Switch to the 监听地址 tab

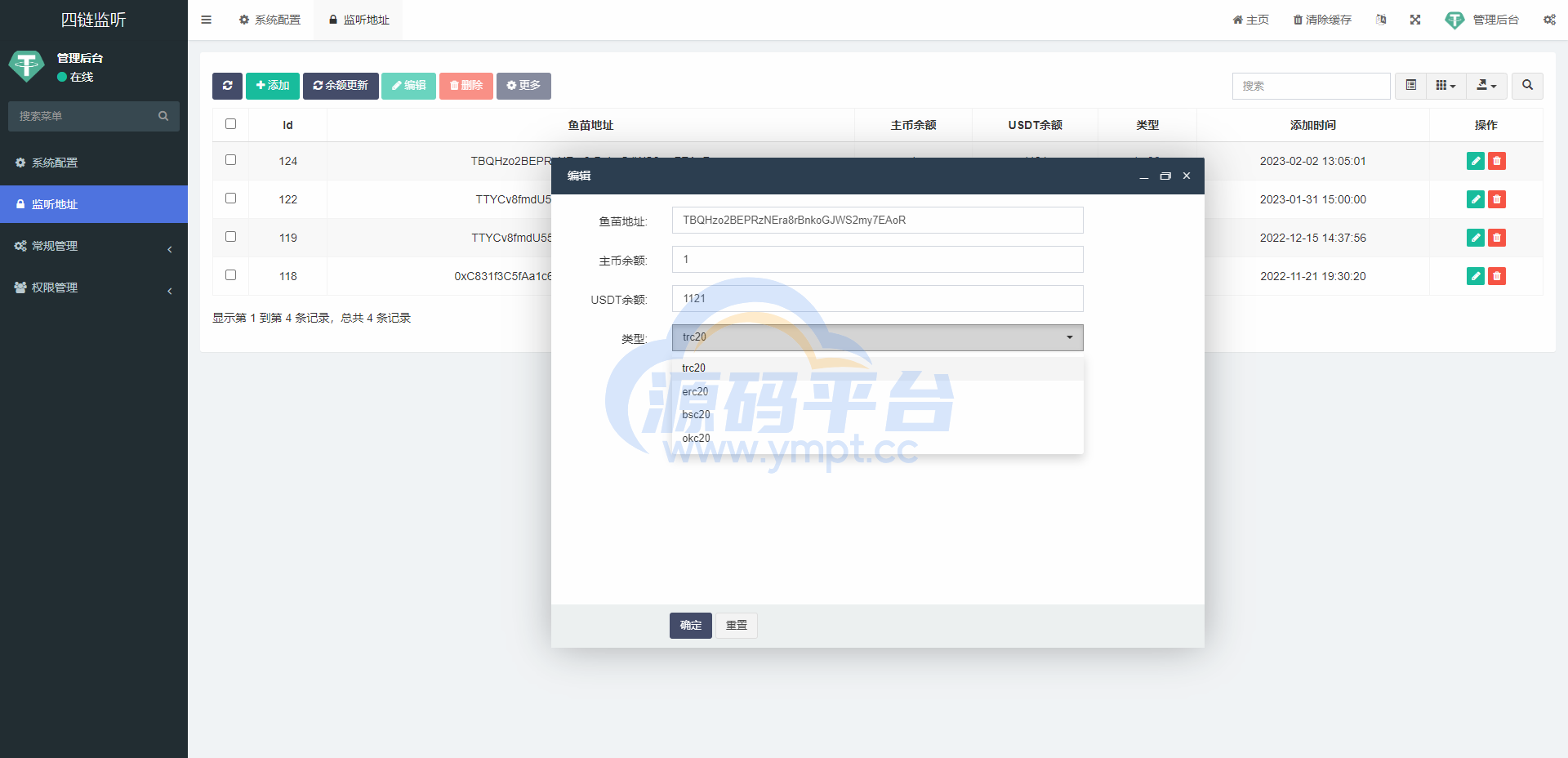coord(359,20)
